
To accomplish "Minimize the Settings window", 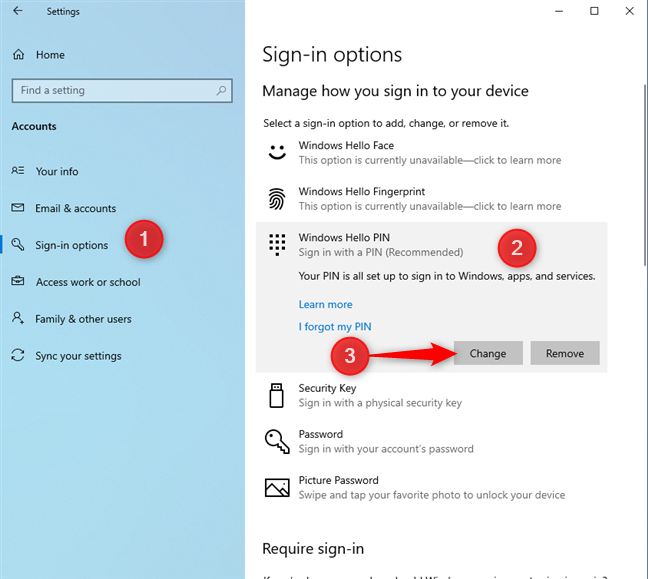I will pyautogui.click(x=559, y=11).
